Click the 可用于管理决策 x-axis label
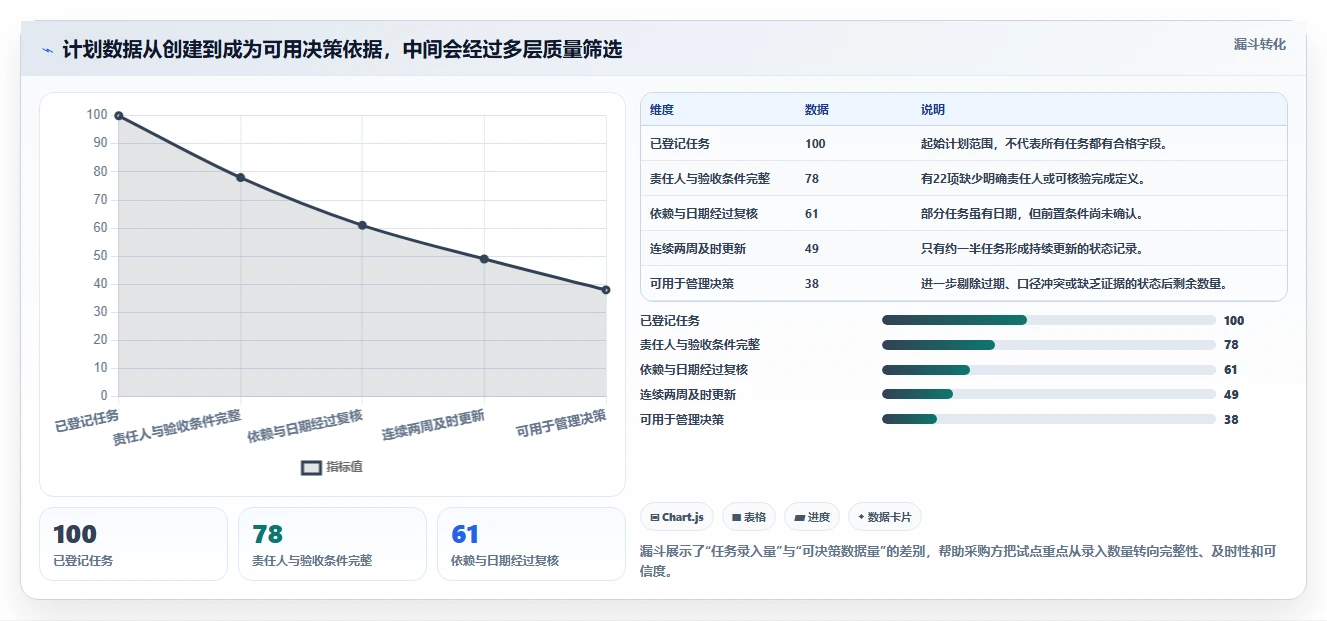Screen dimensions: 1327x621 (561, 425)
